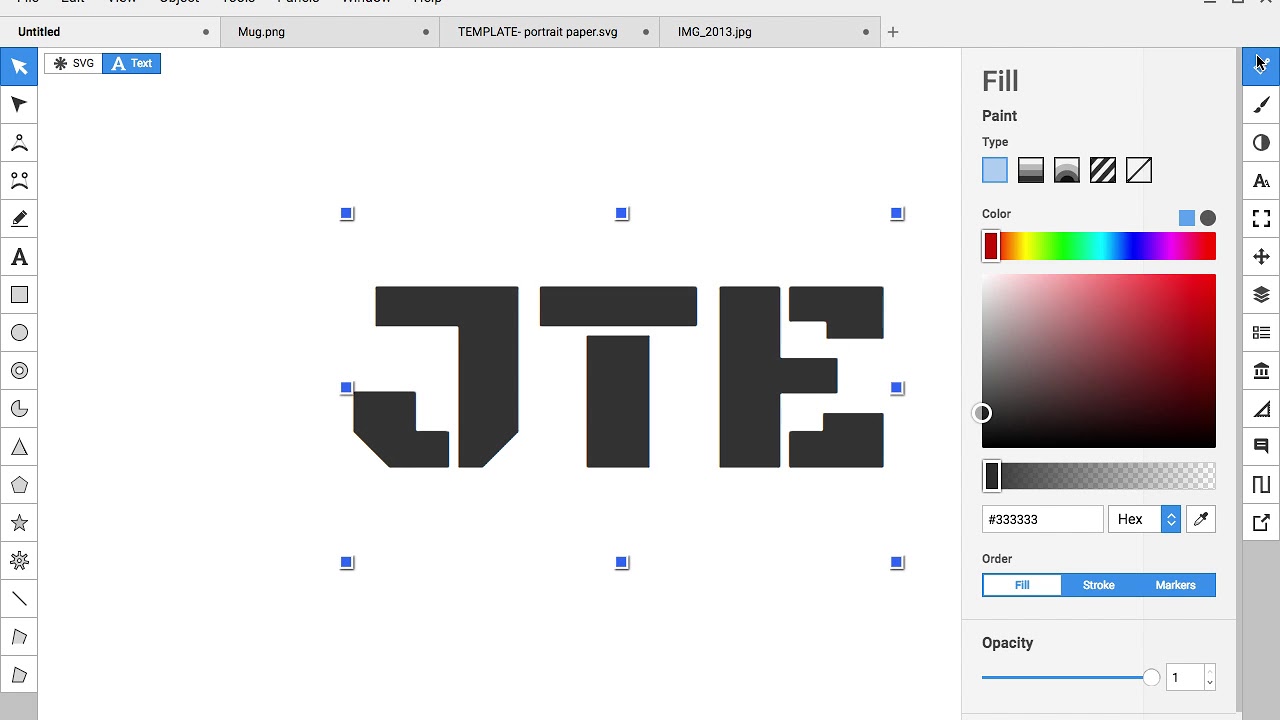The image size is (1280, 720).
Task: Open a new tab with plus button
Action: tap(893, 32)
